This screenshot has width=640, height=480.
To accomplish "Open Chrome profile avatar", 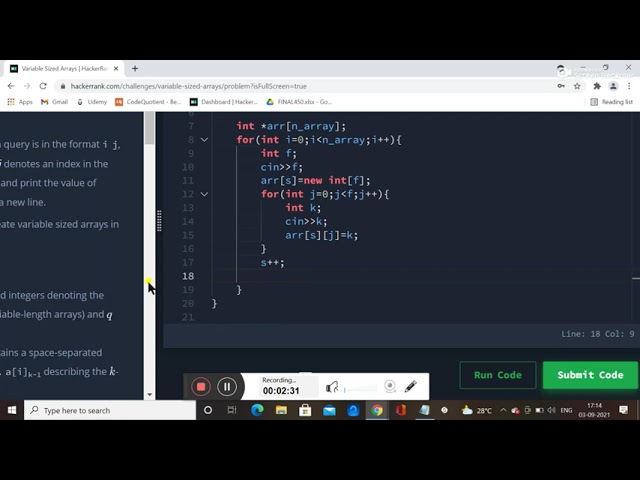I will pyautogui.click(x=613, y=86).
